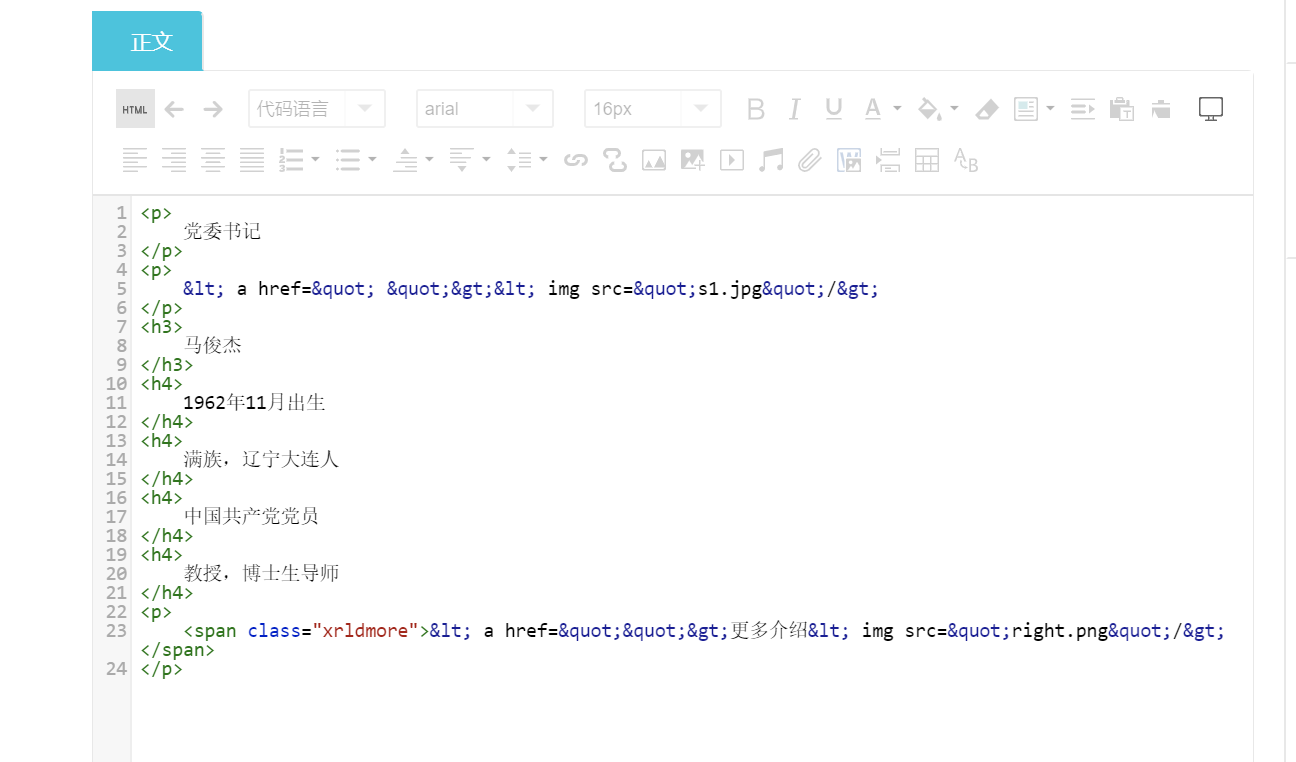
Task: Open the 代码语言 code language dropdown
Action: pyautogui.click(x=317, y=109)
